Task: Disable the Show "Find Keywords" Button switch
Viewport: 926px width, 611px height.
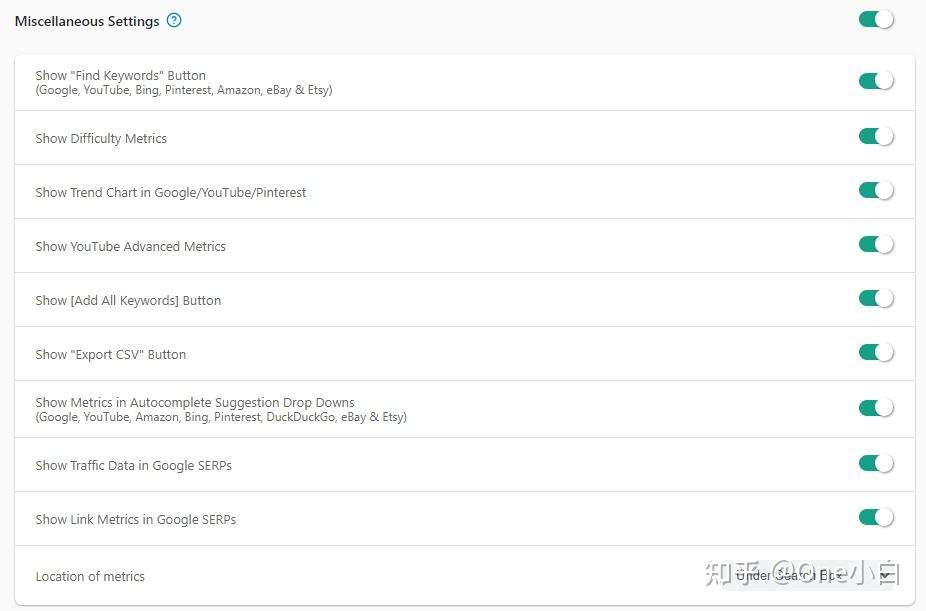Action: (x=875, y=81)
